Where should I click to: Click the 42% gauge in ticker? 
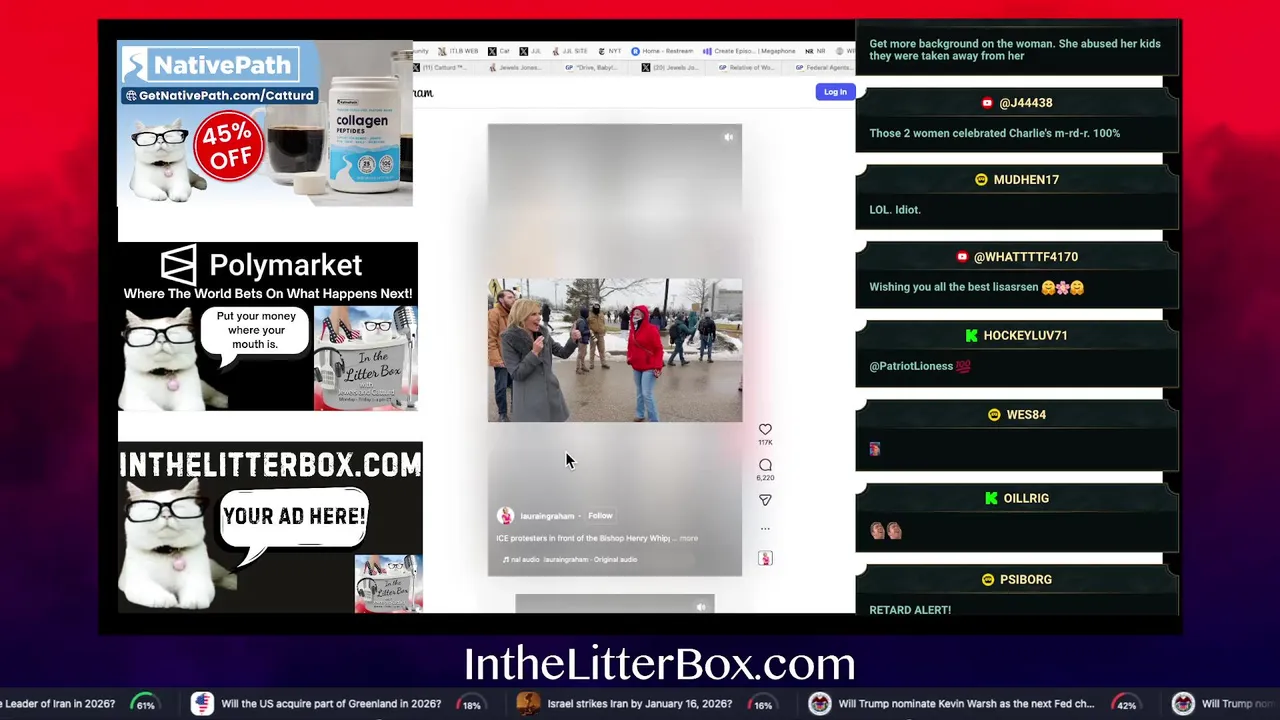[x=1126, y=704]
